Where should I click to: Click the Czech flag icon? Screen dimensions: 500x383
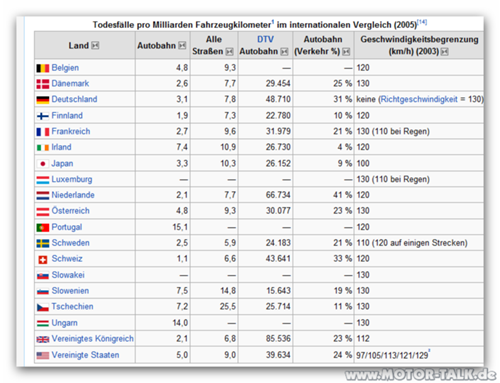click(x=43, y=307)
